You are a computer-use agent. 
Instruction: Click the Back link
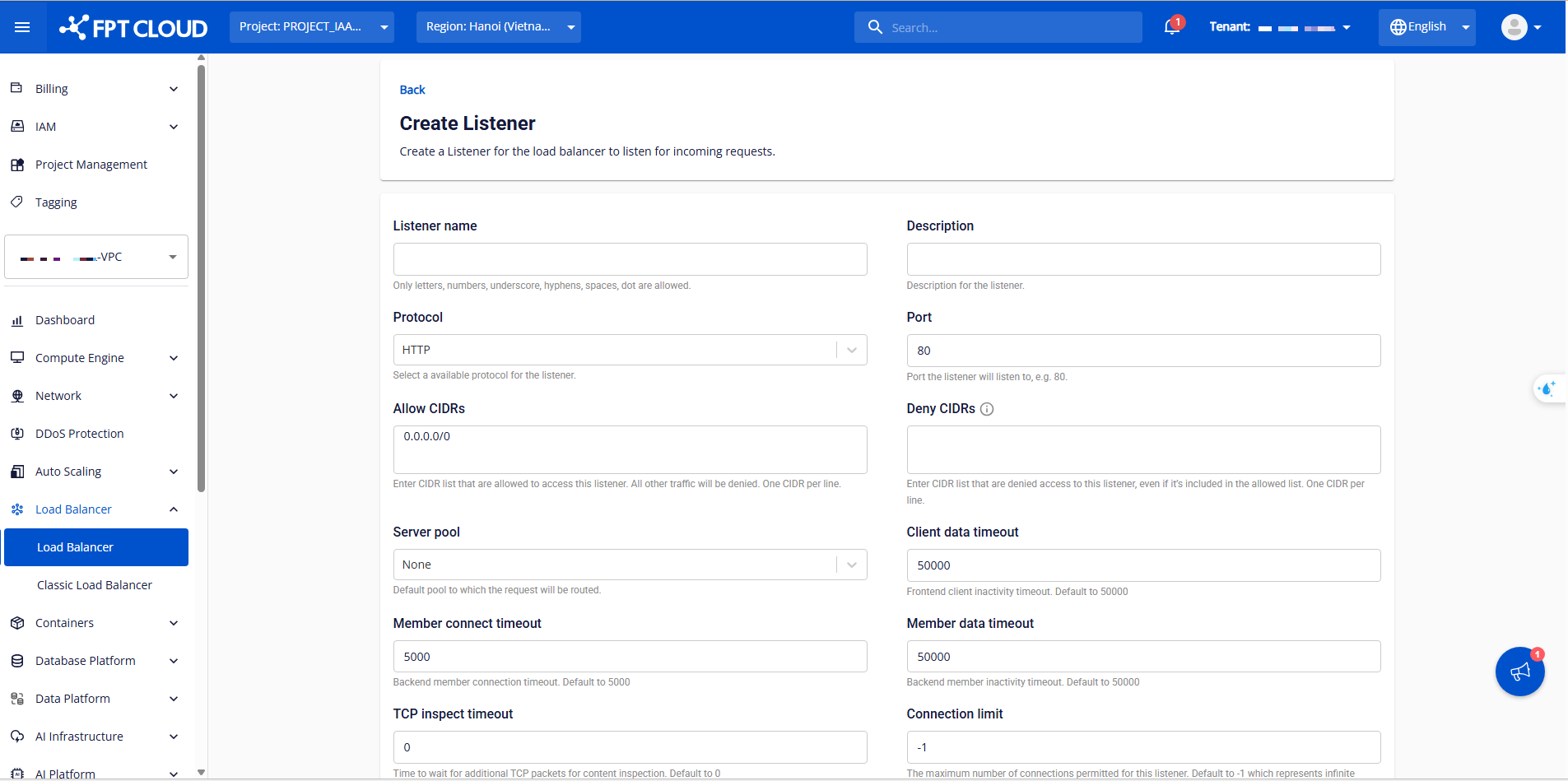(x=412, y=90)
